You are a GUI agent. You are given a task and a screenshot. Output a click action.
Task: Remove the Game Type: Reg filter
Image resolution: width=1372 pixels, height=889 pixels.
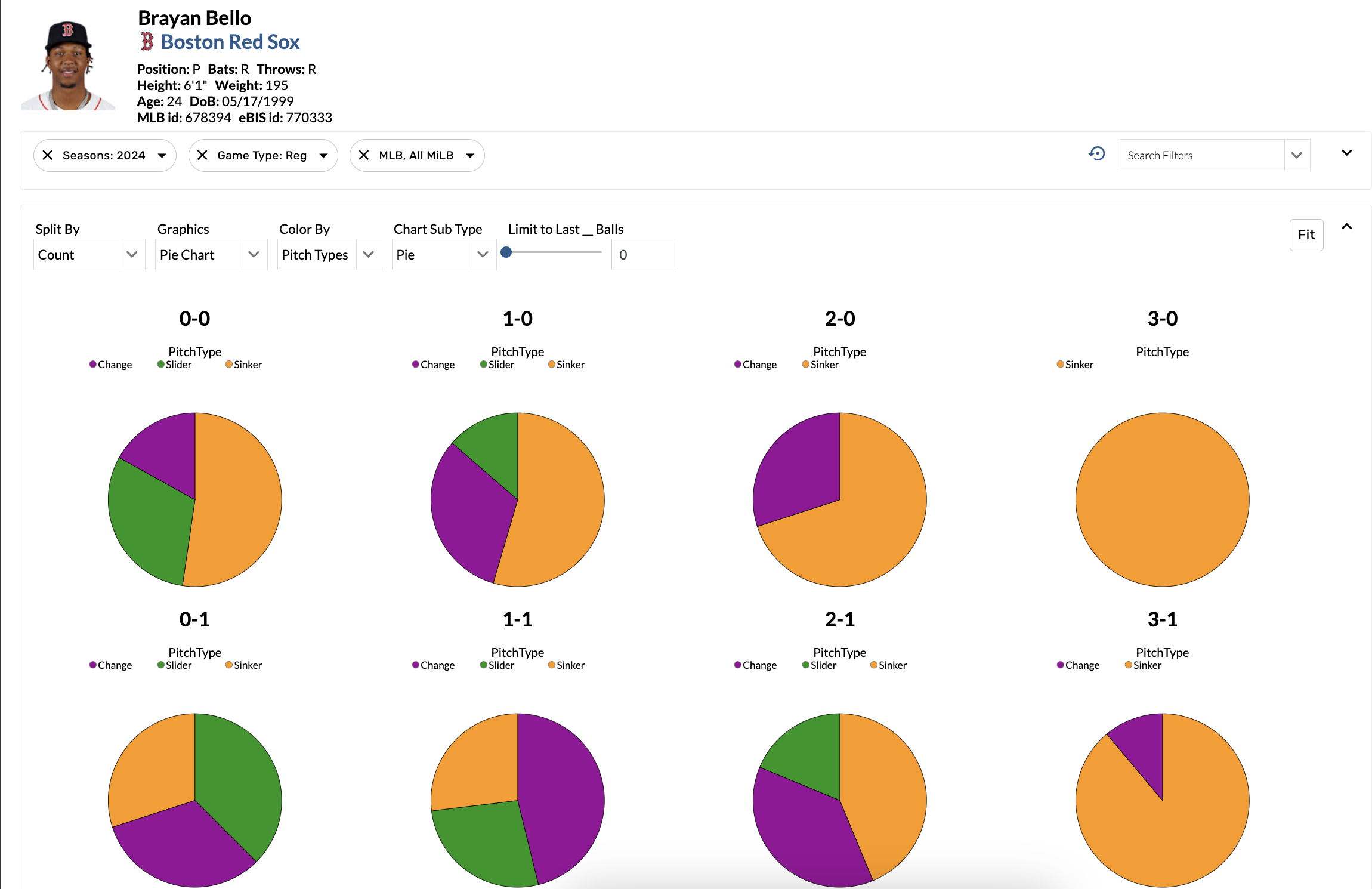(202, 155)
